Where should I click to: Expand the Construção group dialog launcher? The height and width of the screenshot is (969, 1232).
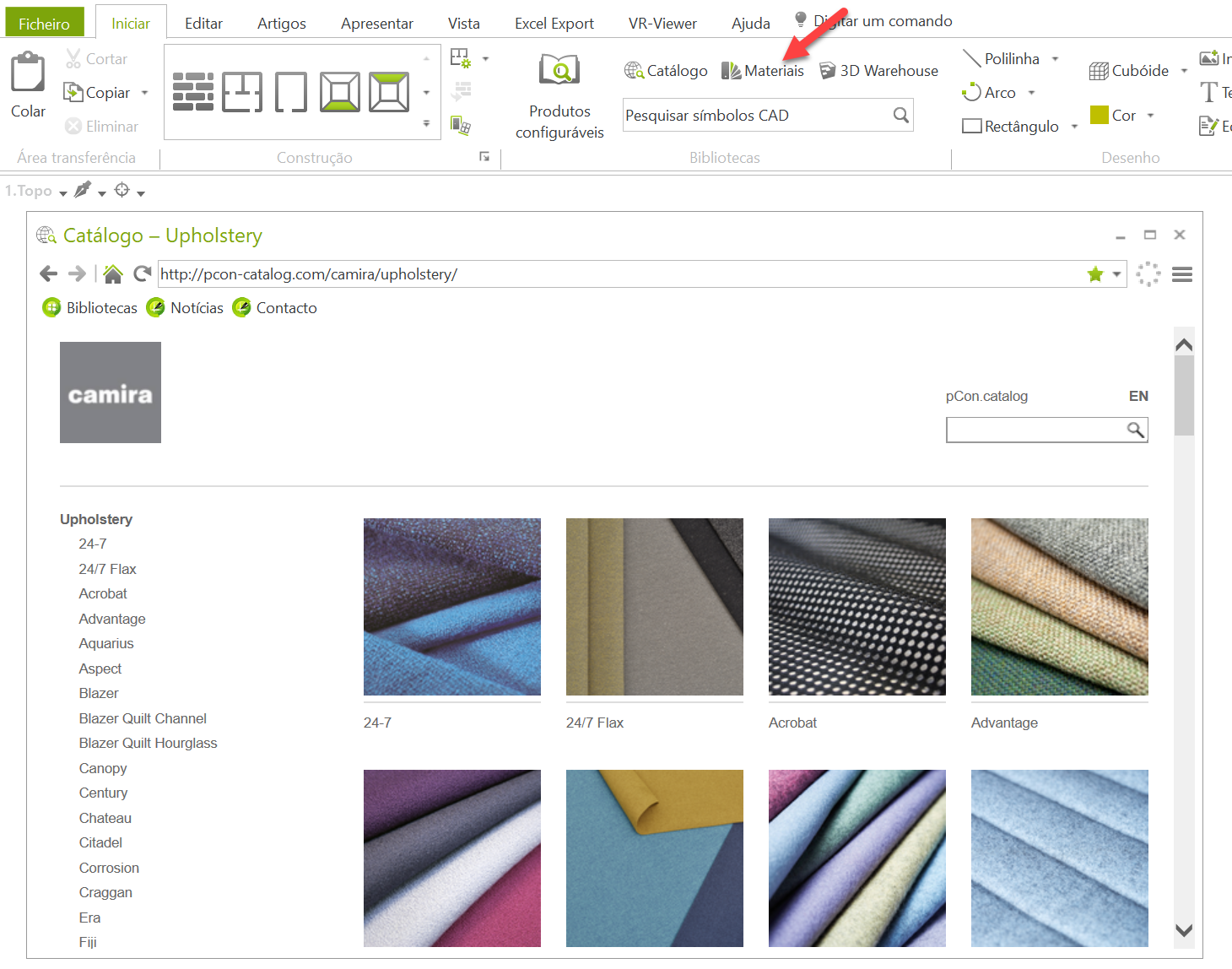pos(484,156)
